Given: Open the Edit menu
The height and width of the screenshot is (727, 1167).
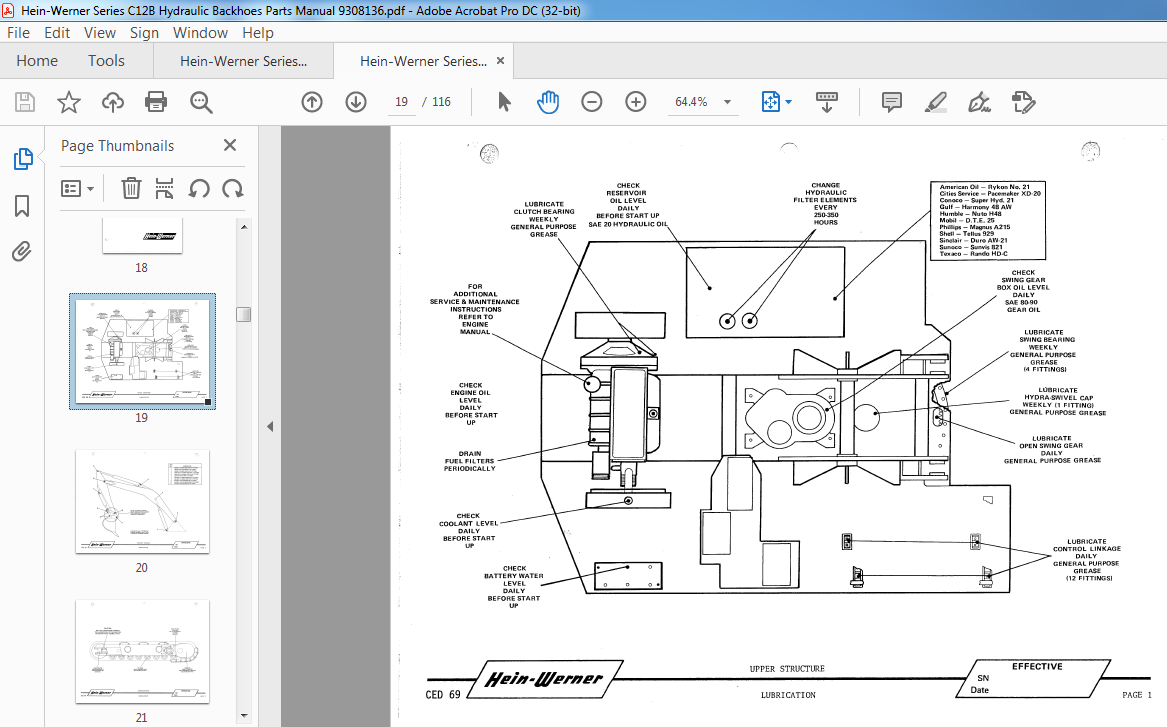Looking at the screenshot, I should pos(57,33).
